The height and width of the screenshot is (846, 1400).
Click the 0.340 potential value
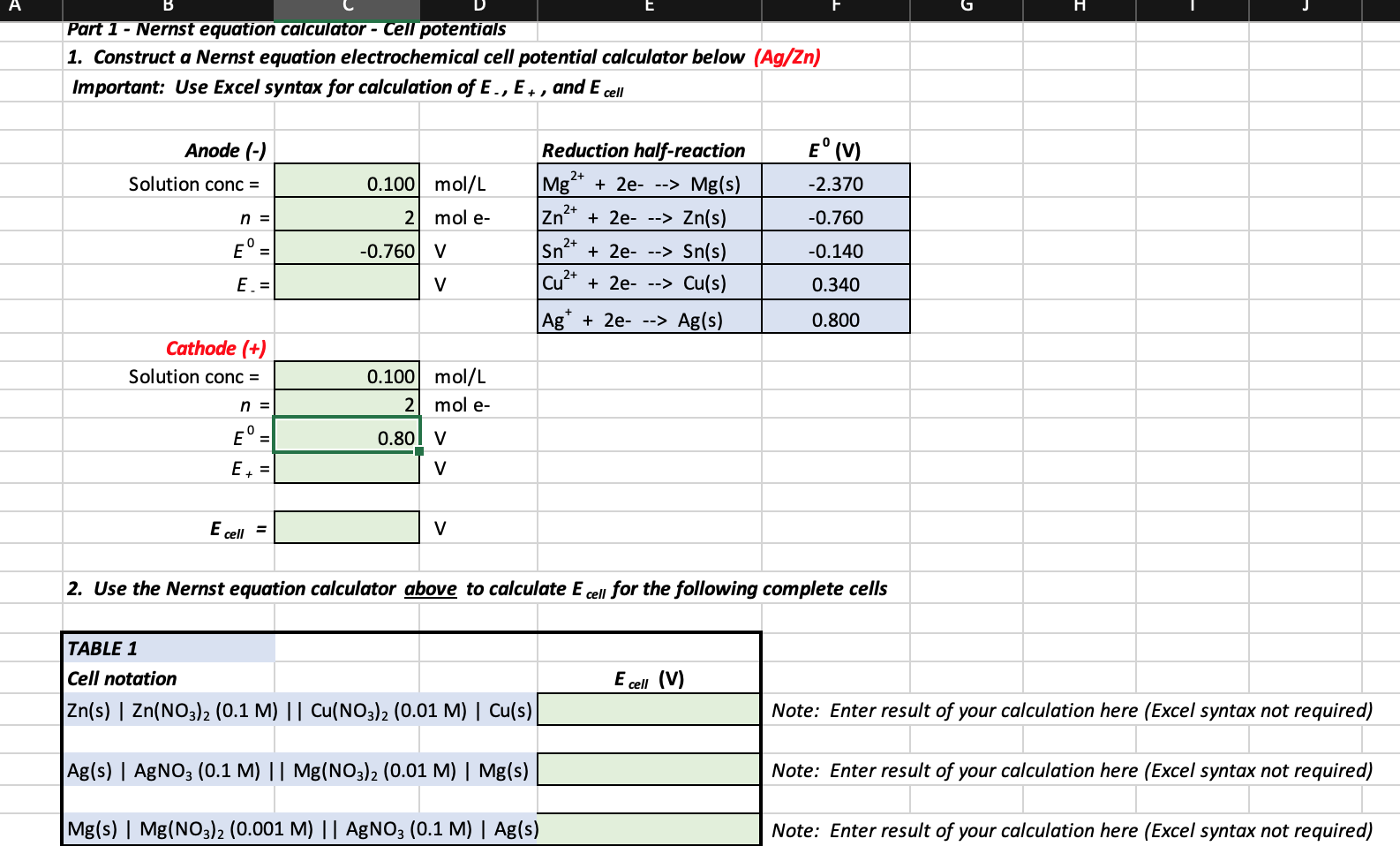point(836,283)
